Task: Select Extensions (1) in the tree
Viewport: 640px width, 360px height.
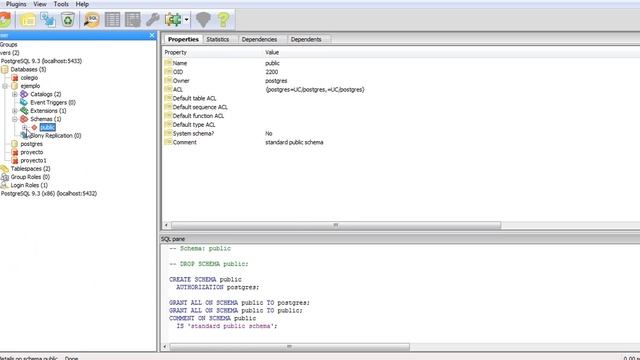Action: pos(48,111)
